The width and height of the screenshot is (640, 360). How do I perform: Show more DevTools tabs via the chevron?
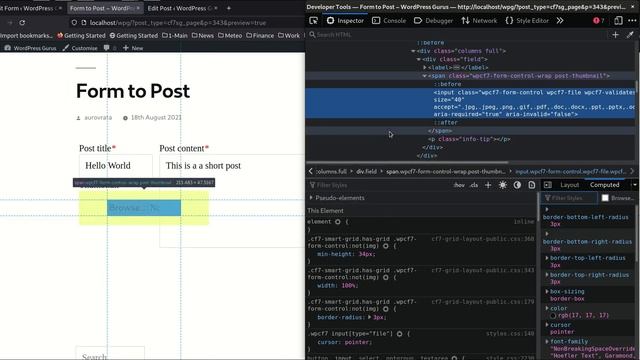(x=560, y=20)
